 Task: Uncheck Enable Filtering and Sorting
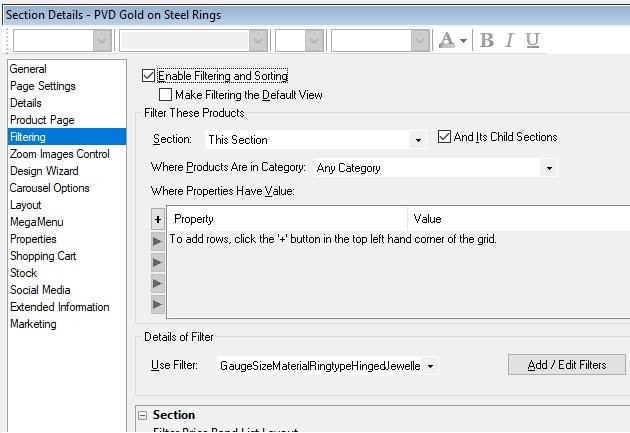[149, 76]
